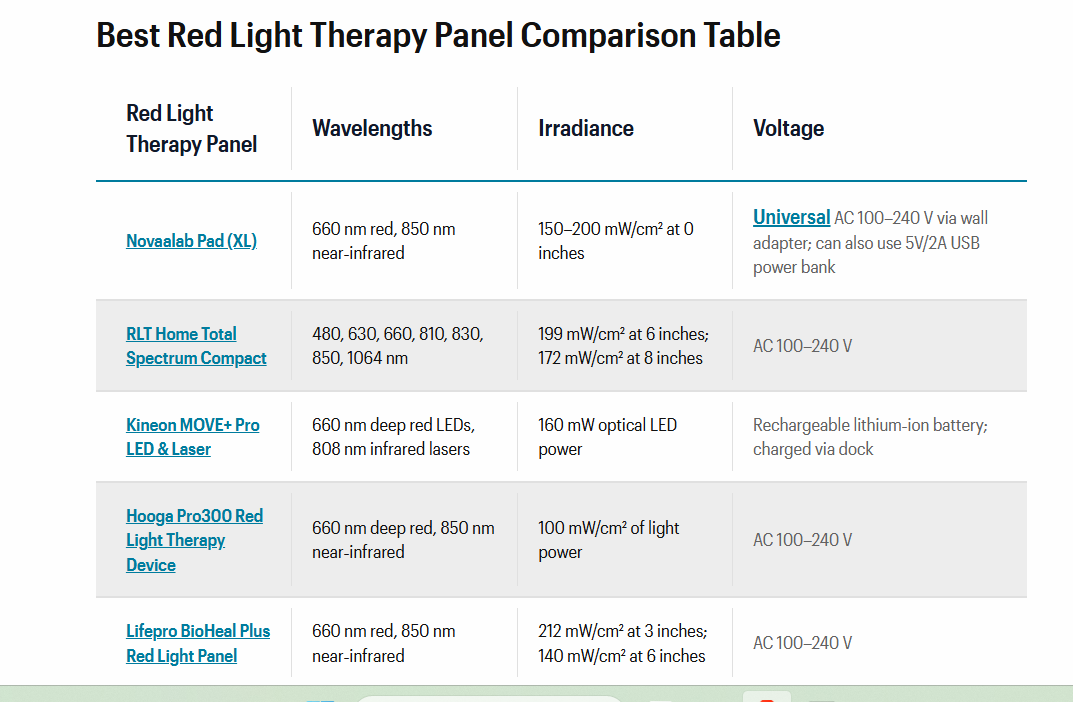
Task: Click AC 100–240 V in Hooga Pro300 row
Action: (x=802, y=540)
